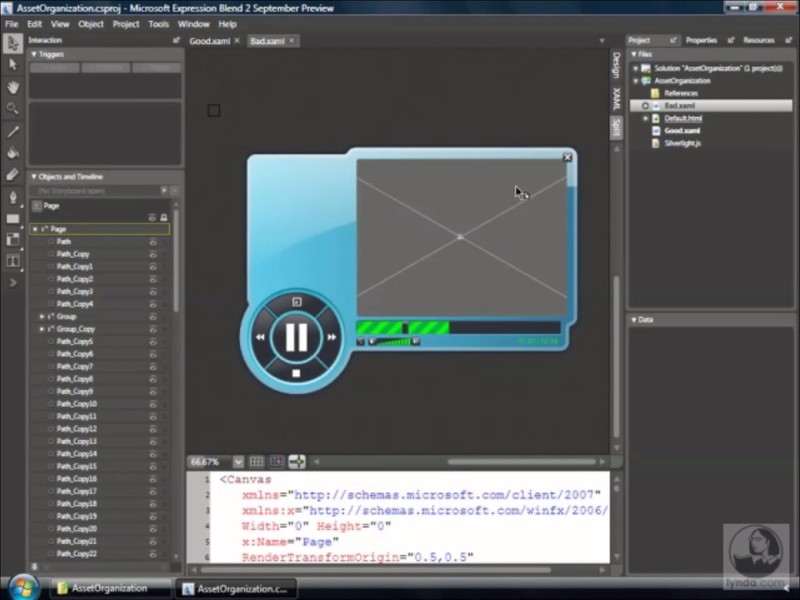The width and height of the screenshot is (800, 600).
Task: Select the Direct Selection tool
Action: point(13,65)
